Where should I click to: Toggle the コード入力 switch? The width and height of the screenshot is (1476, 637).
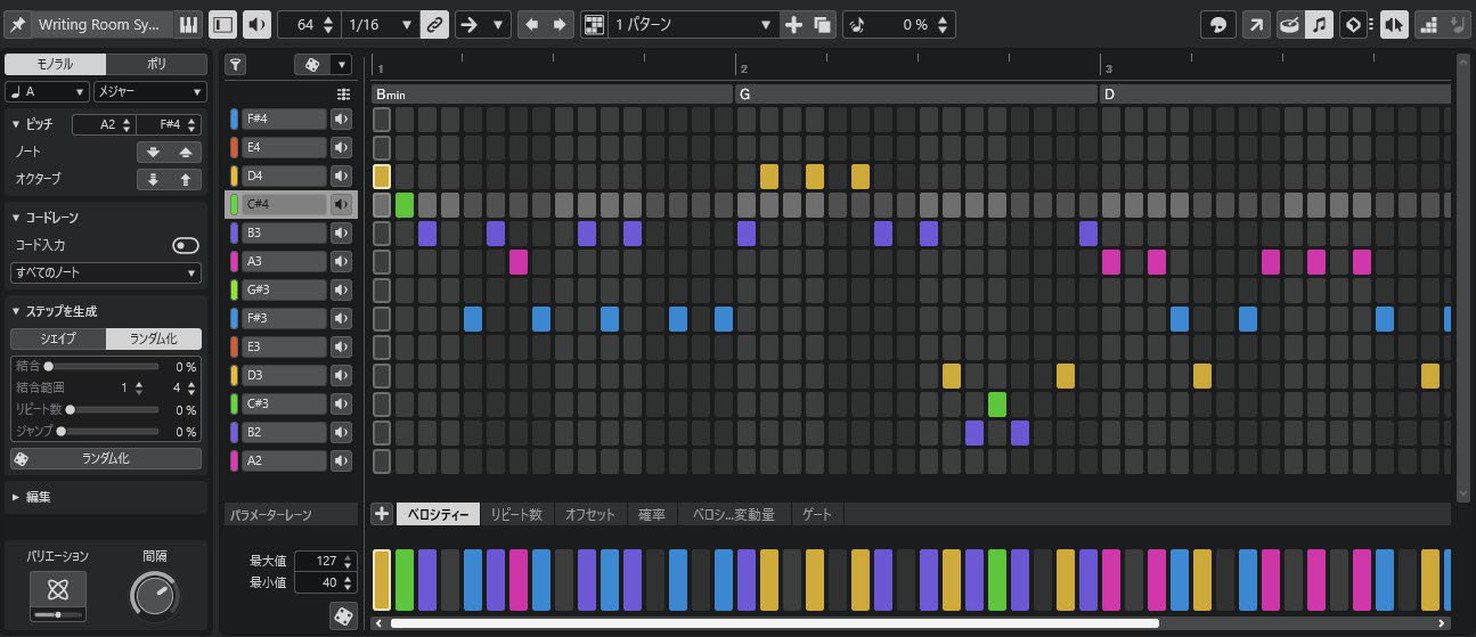(186, 245)
